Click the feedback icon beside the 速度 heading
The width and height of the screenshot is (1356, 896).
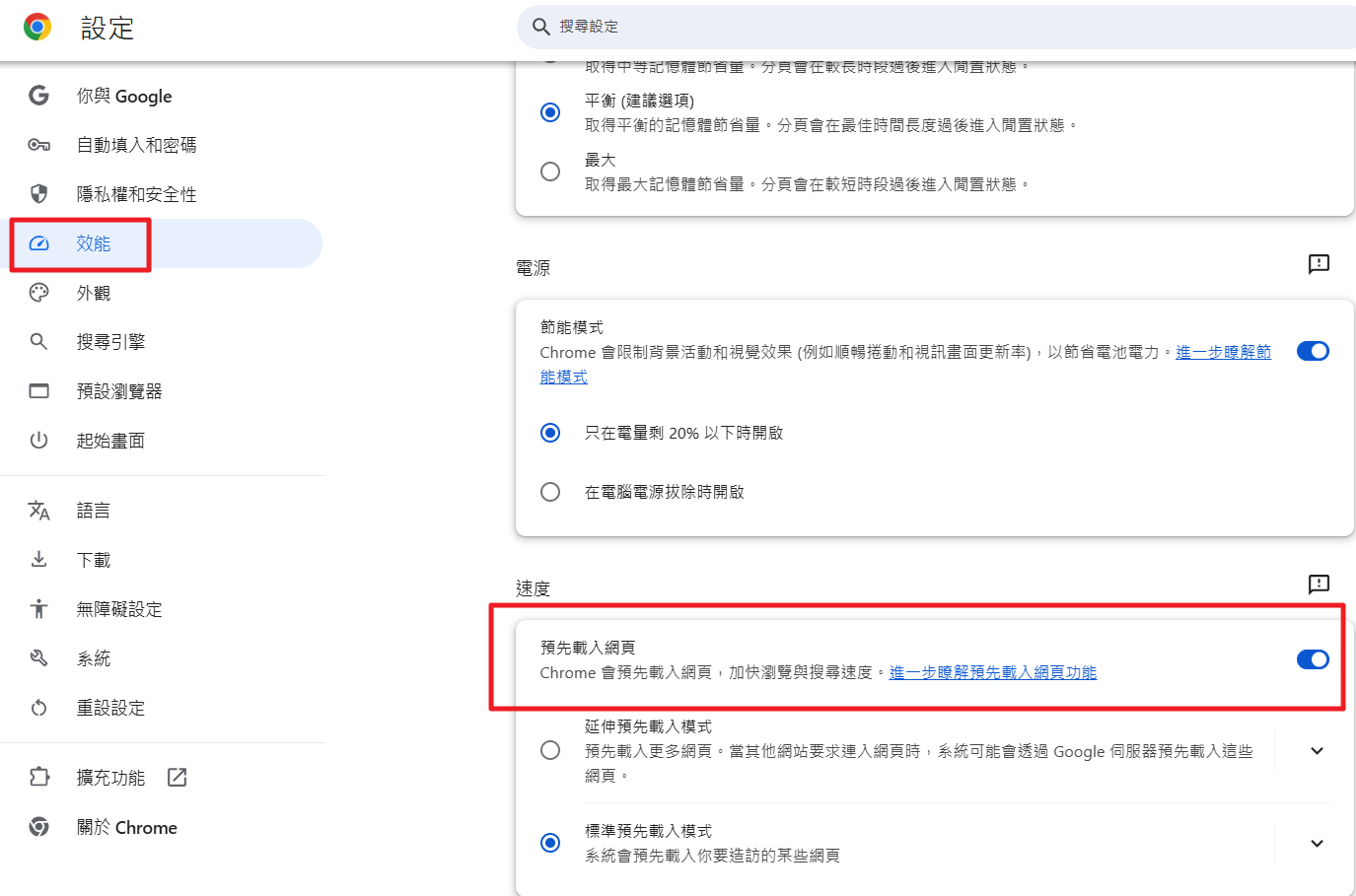tap(1319, 585)
